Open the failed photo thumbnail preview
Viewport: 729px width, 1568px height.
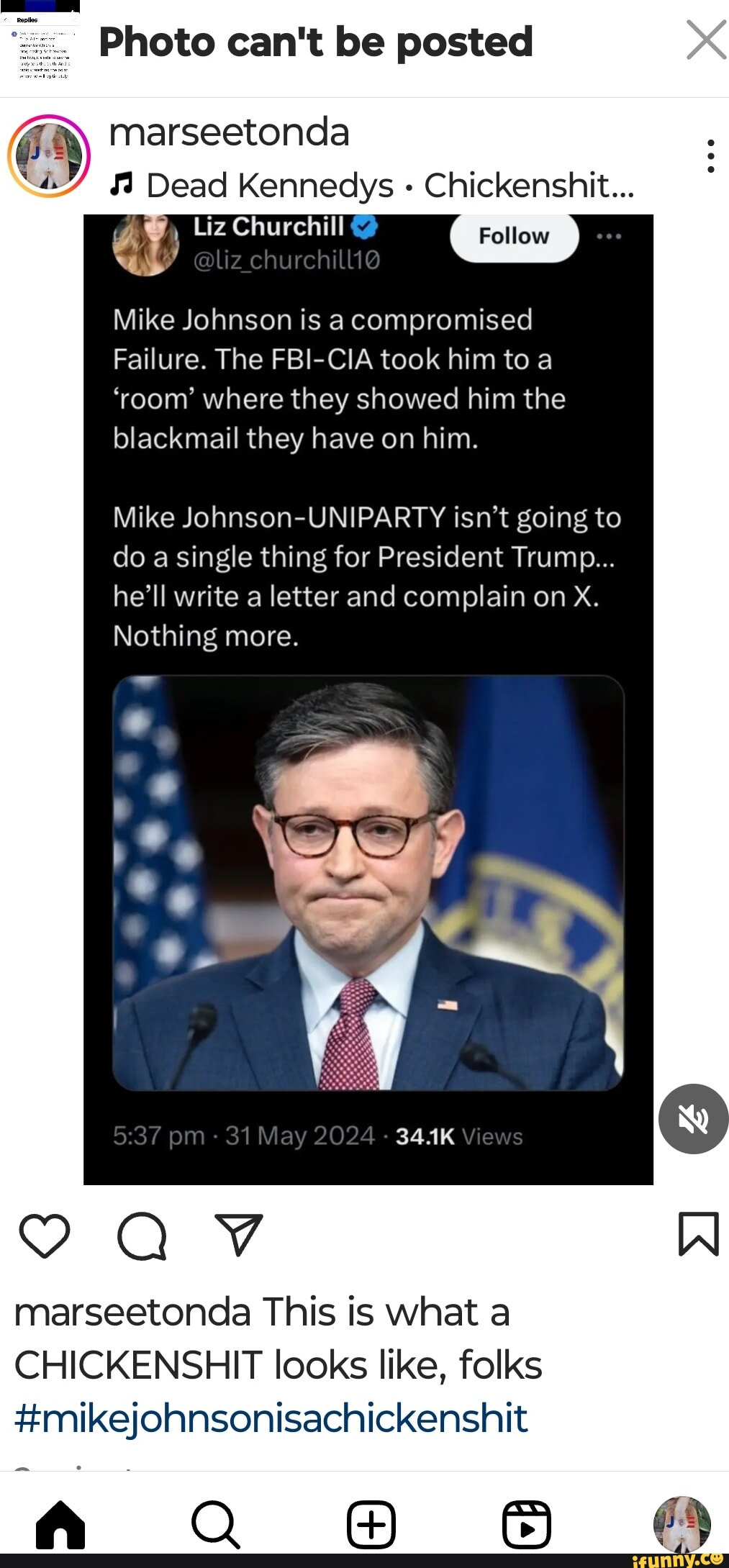(40, 43)
